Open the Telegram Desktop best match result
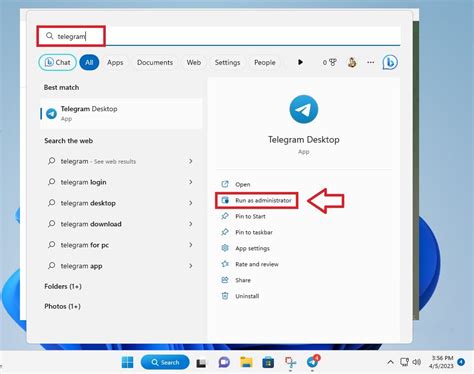 121,114
